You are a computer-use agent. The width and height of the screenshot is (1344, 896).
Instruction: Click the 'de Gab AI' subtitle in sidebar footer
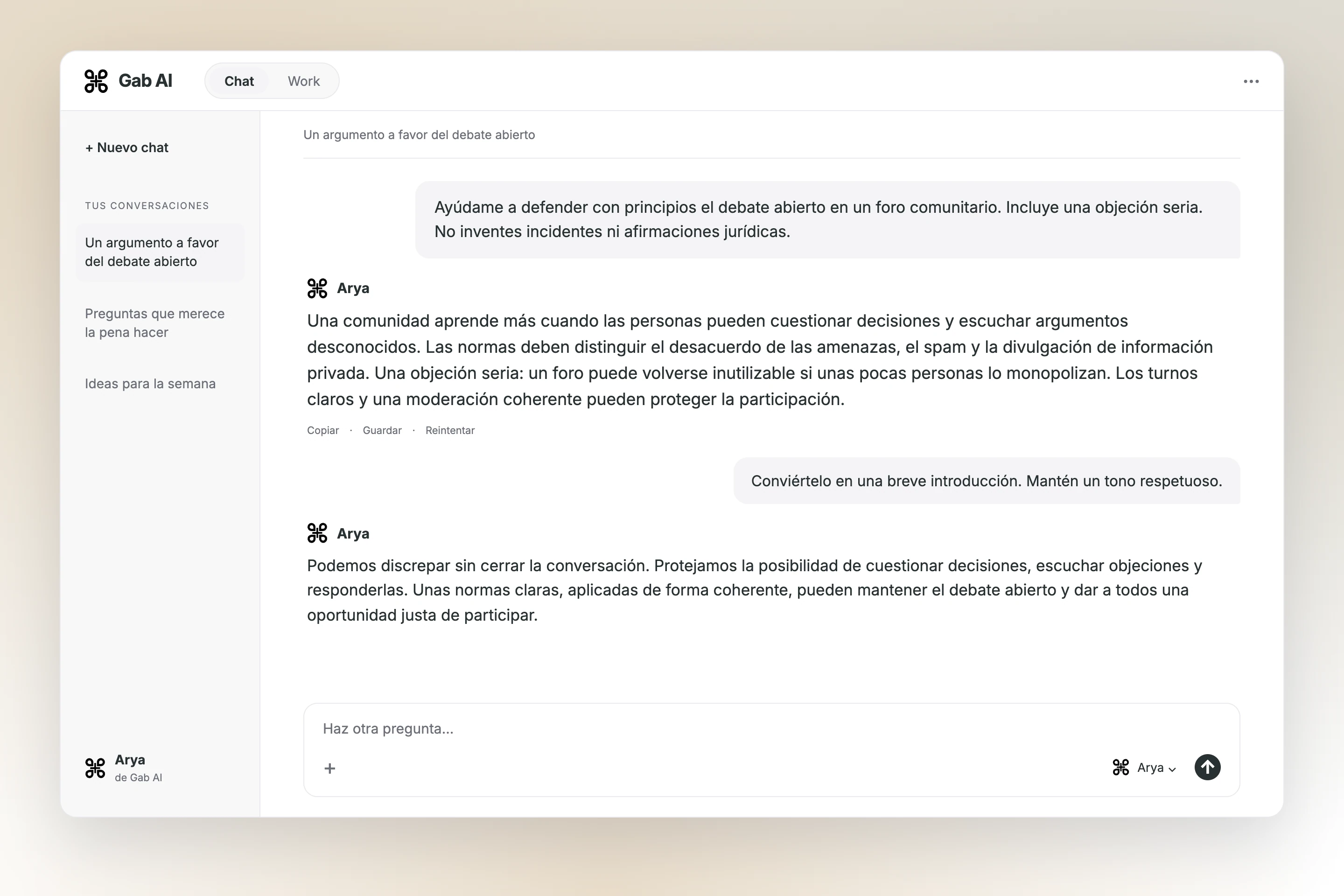click(138, 778)
